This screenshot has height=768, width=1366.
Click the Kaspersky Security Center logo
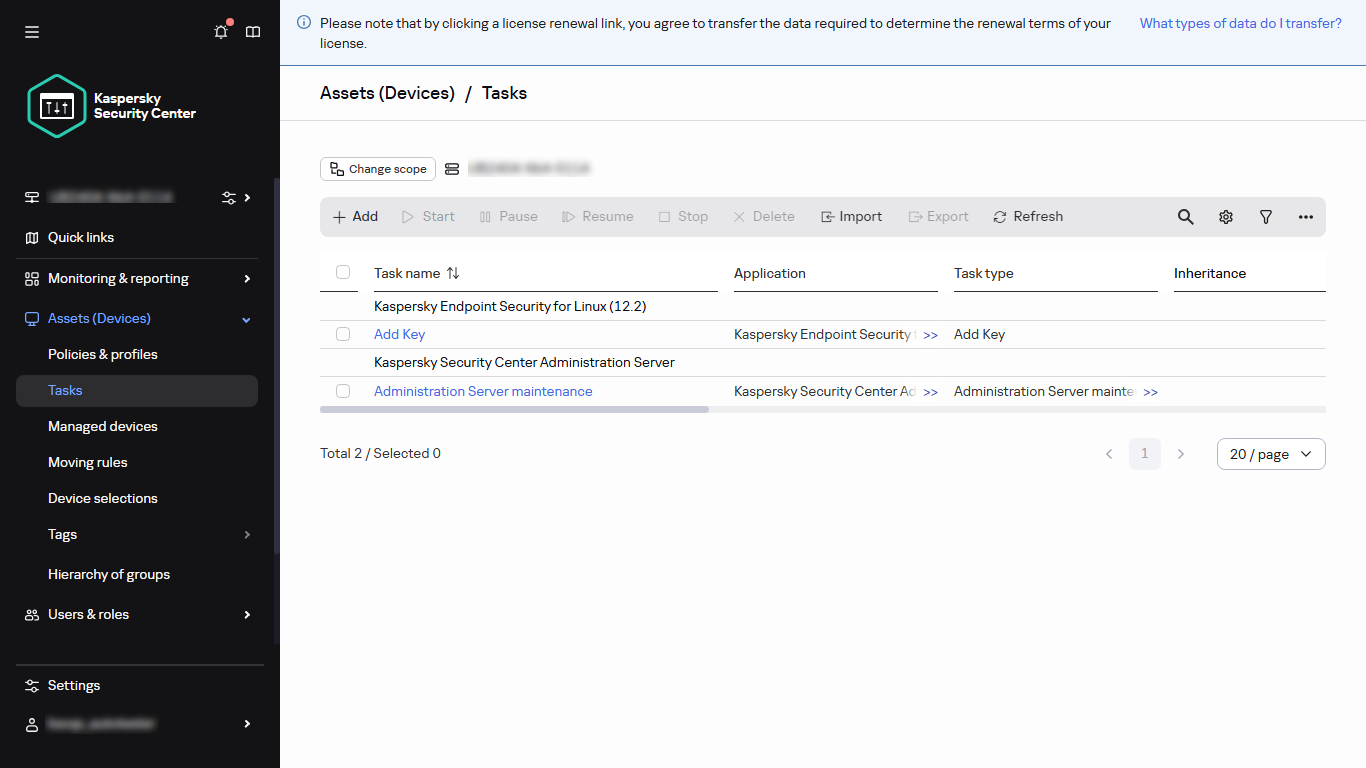click(x=112, y=106)
